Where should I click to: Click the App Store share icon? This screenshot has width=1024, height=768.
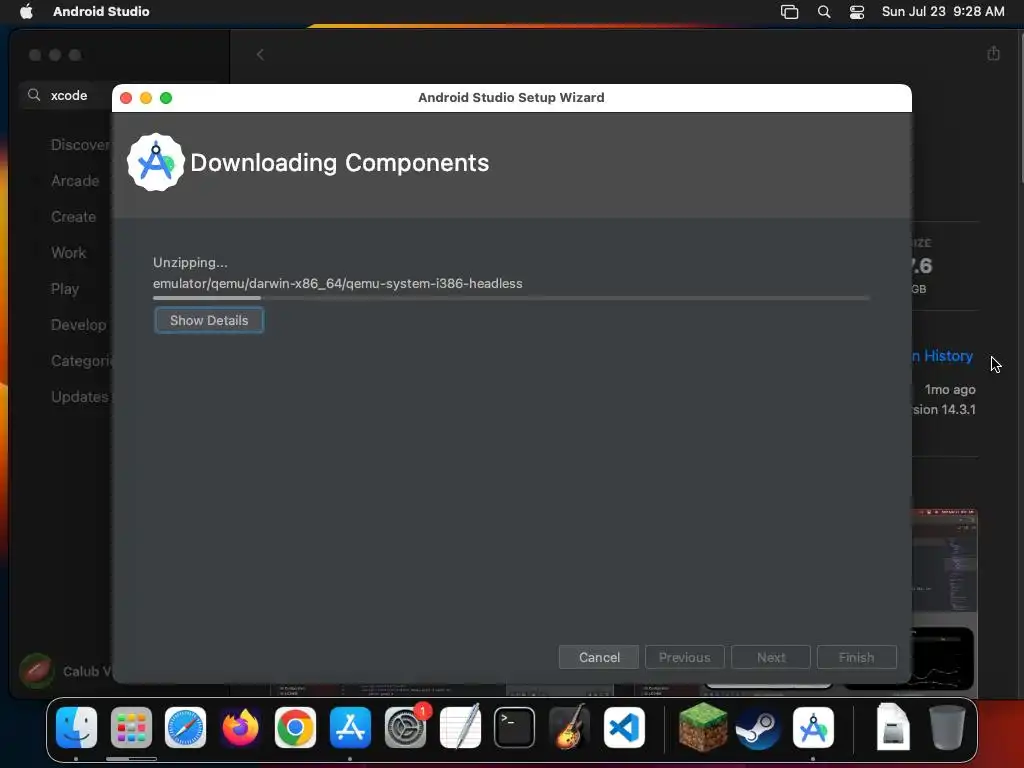(993, 53)
